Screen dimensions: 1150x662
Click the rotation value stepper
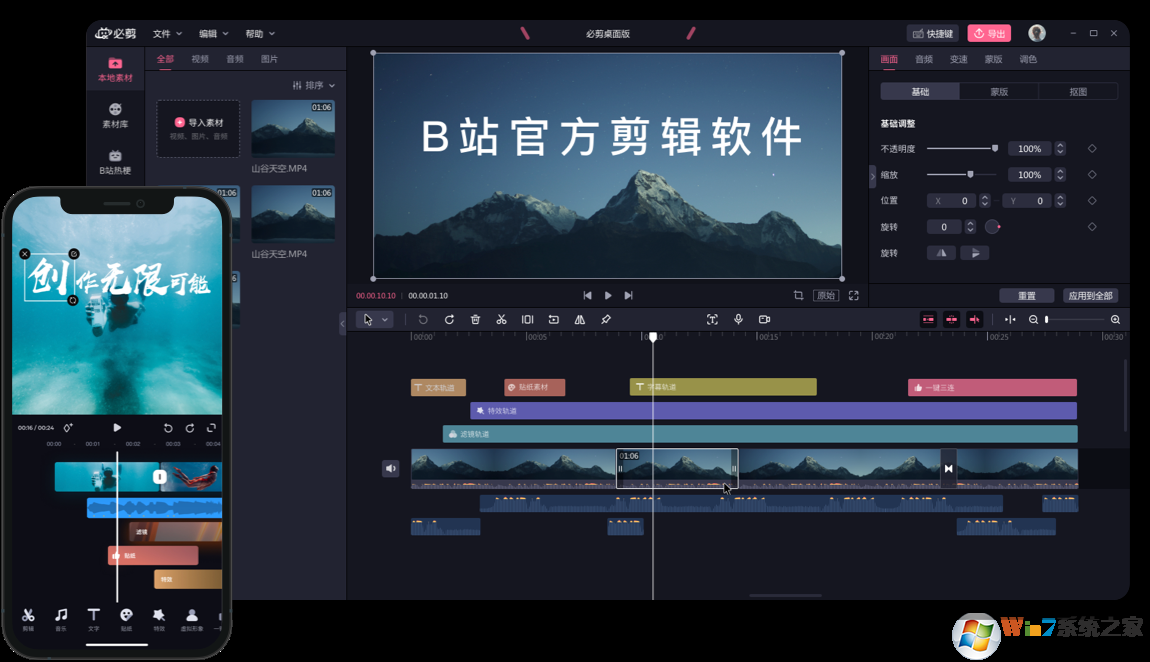[970, 227]
